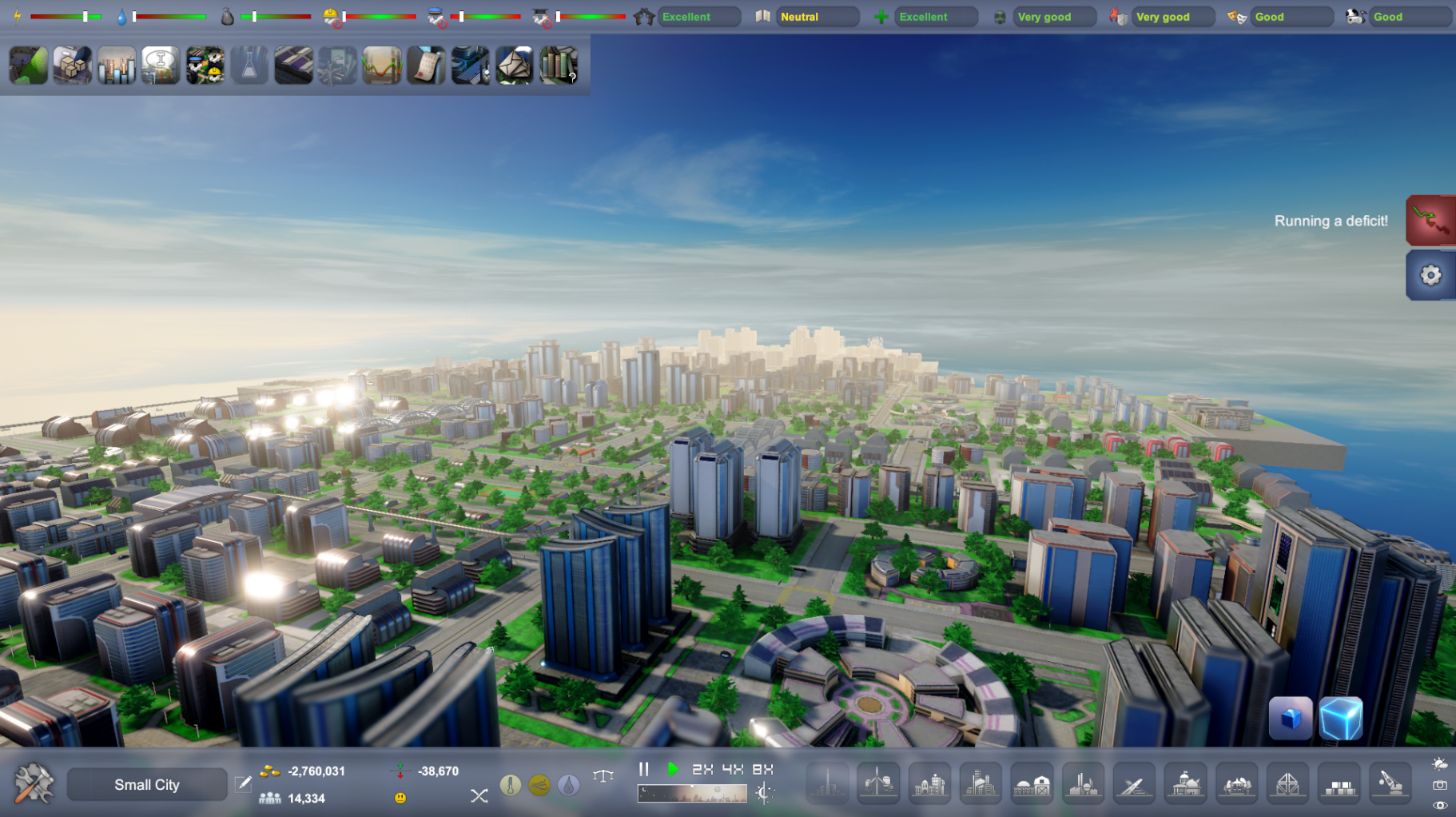
Task: Open the settings gear button
Action: [1430, 275]
